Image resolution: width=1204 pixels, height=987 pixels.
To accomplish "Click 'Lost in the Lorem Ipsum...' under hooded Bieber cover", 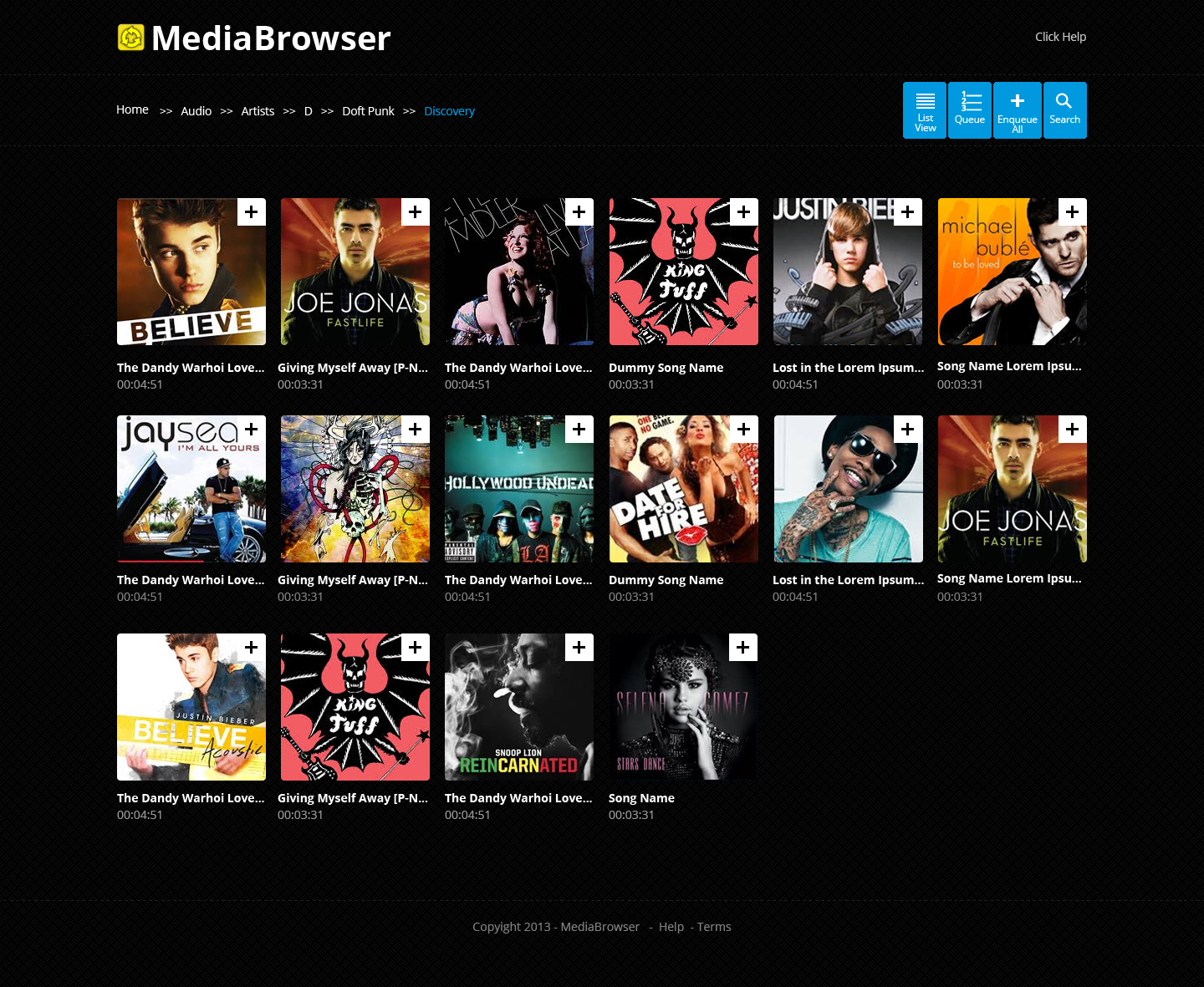I will pyautogui.click(x=849, y=368).
